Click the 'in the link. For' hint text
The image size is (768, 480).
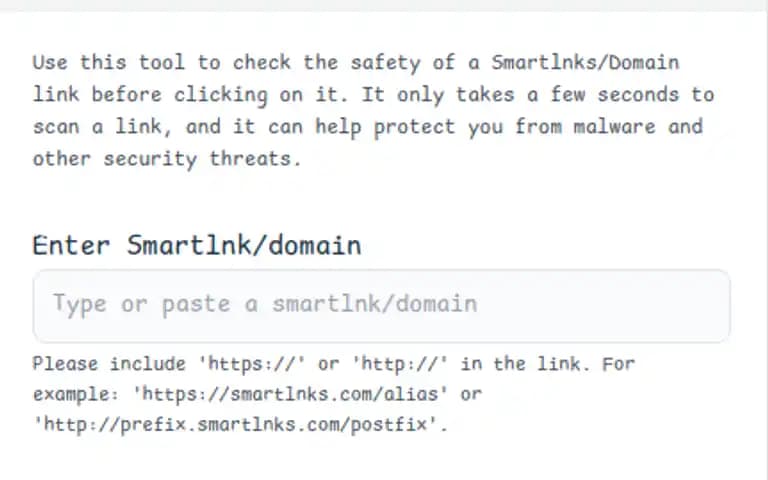click(x=548, y=364)
